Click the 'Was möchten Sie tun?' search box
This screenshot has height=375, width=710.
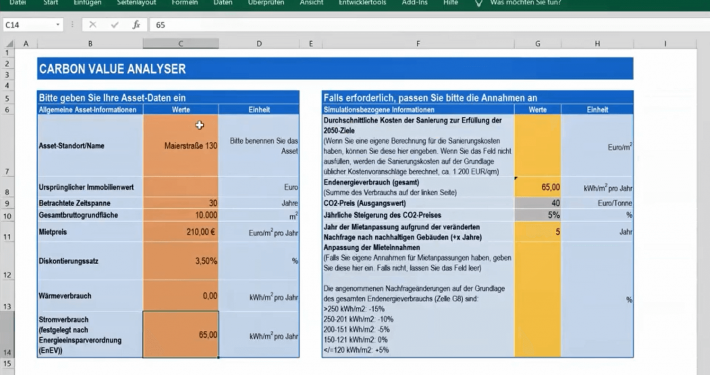click(525, 3)
